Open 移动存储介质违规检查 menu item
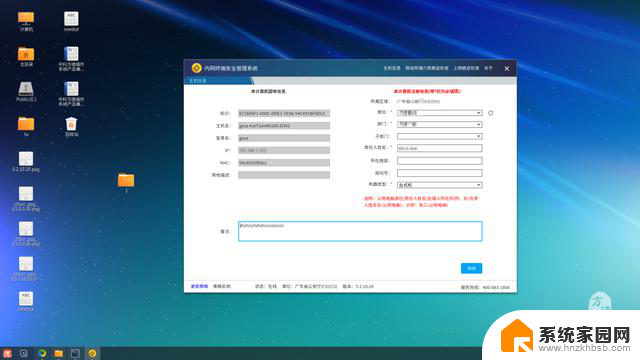Viewport: 640px width, 360px height. (x=427, y=68)
